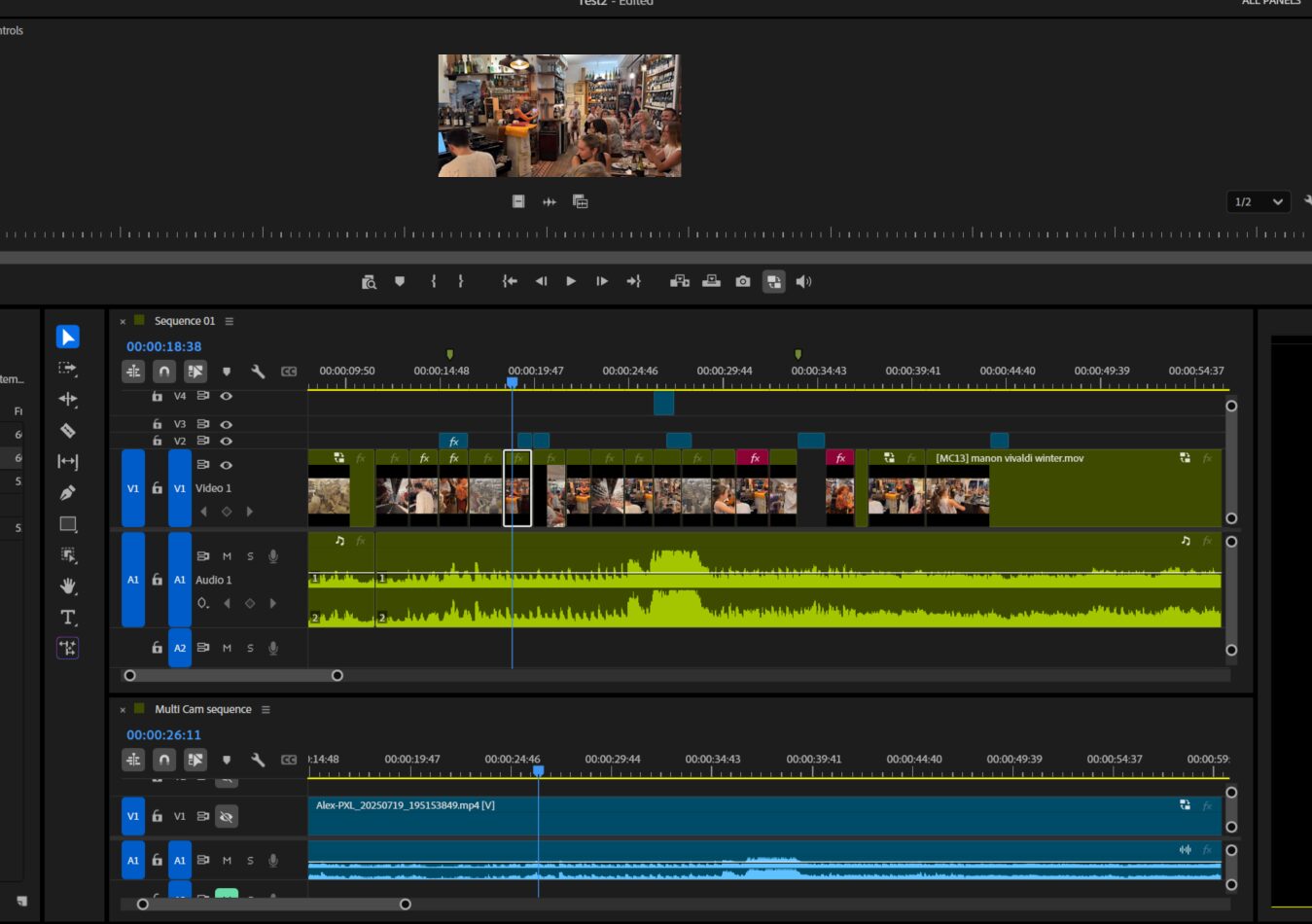Open Program monitor wrench settings
This screenshot has width=1312, height=924.
(1307, 201)
